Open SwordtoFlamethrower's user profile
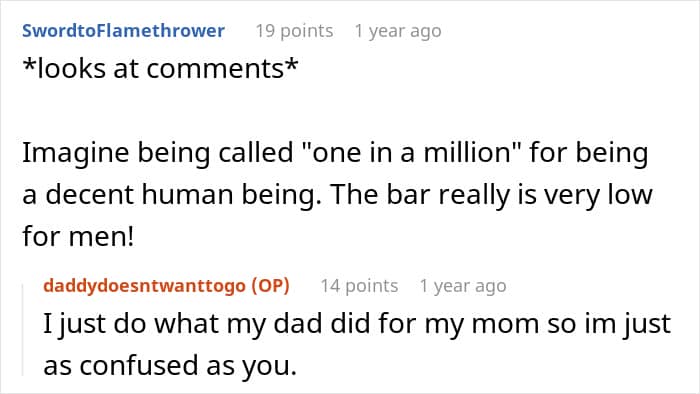The height and width of the screenshot is (394, 700). [x=123, y=31]
